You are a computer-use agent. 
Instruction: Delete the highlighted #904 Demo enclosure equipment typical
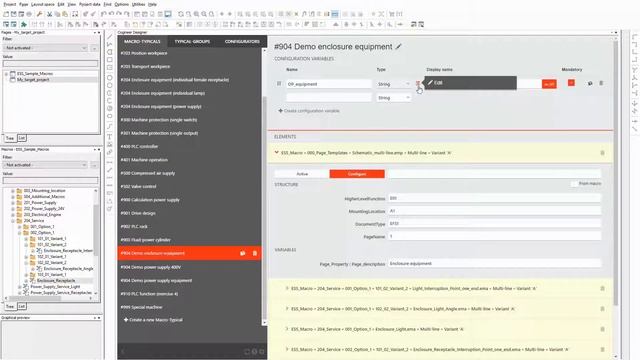(x=255, y=253)
